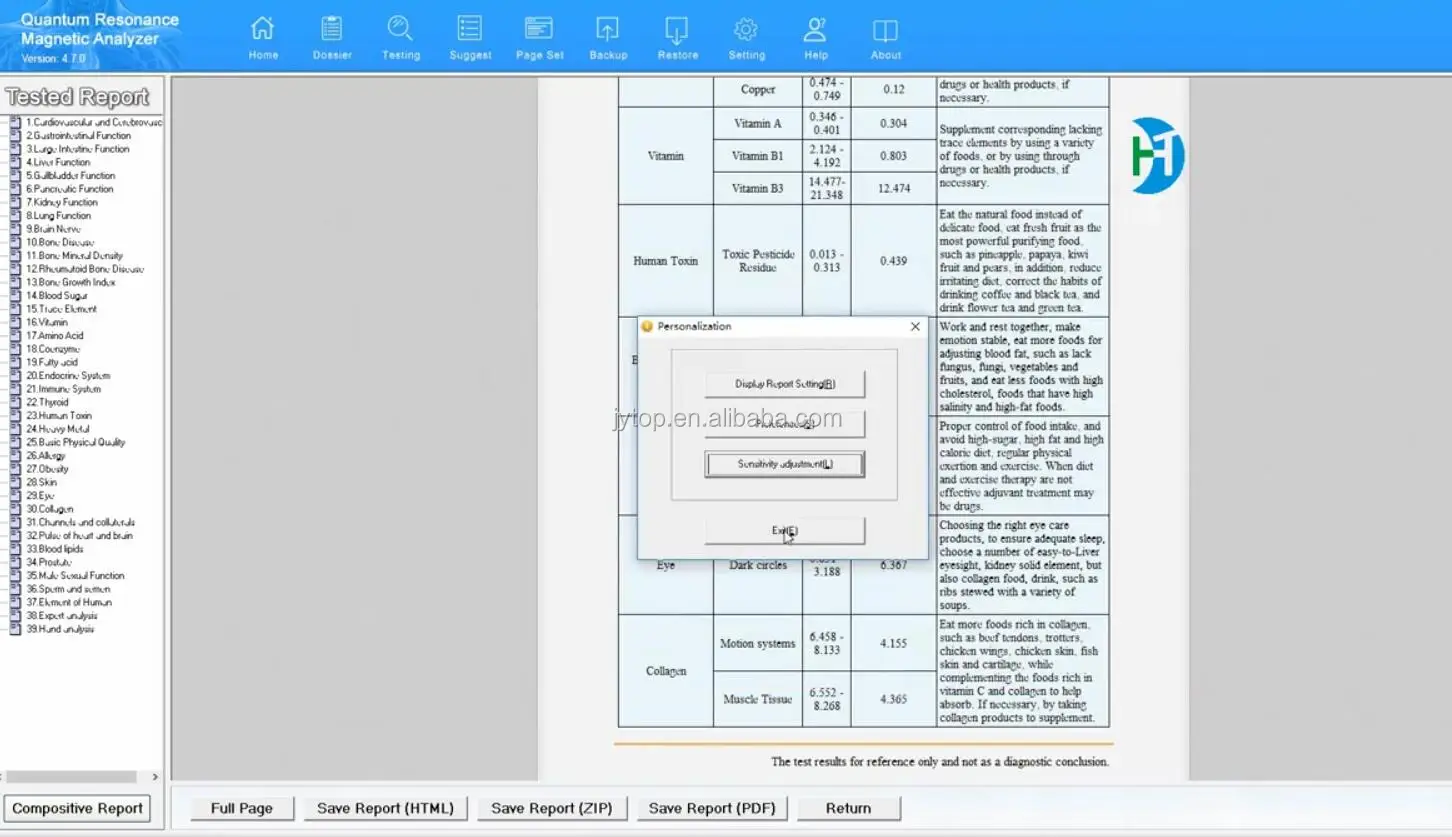Open the About book icon

point(885,38)
